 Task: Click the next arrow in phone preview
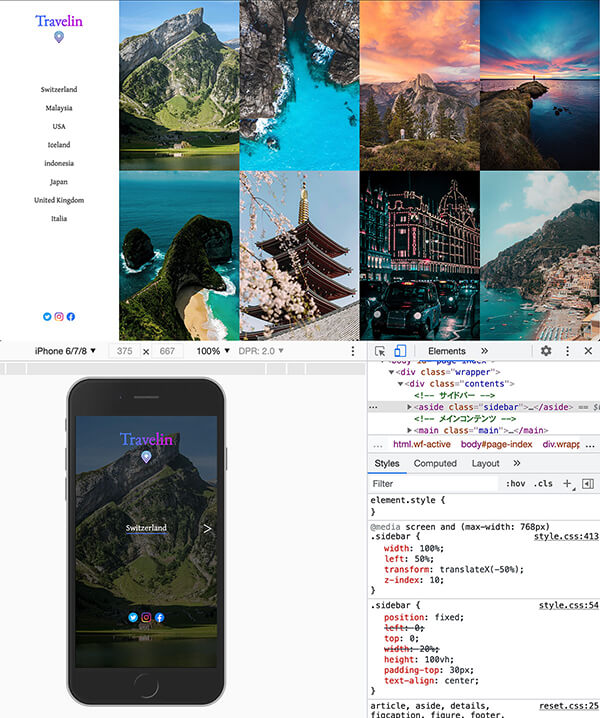pos(207,529)
